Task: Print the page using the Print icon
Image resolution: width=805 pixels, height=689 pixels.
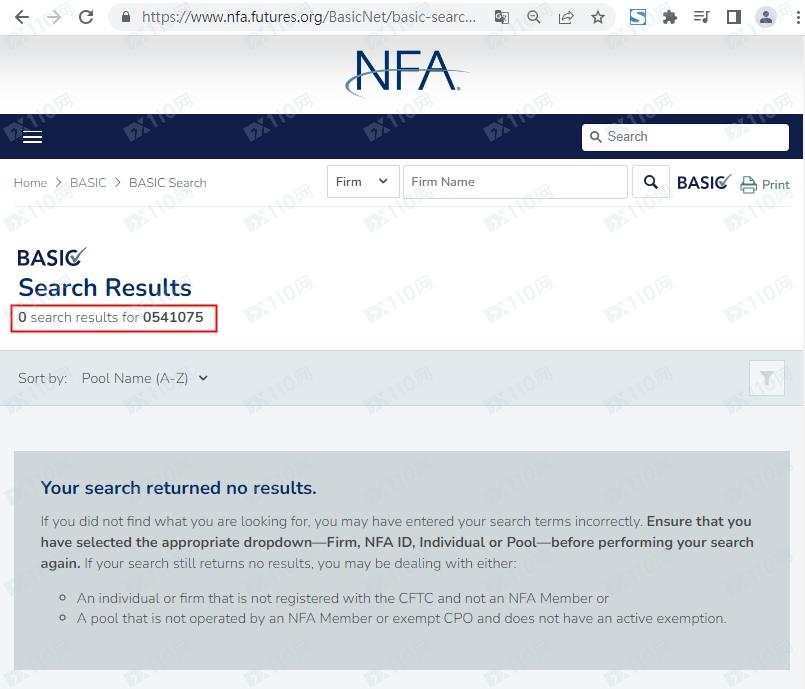Action: tap(765, 184)
